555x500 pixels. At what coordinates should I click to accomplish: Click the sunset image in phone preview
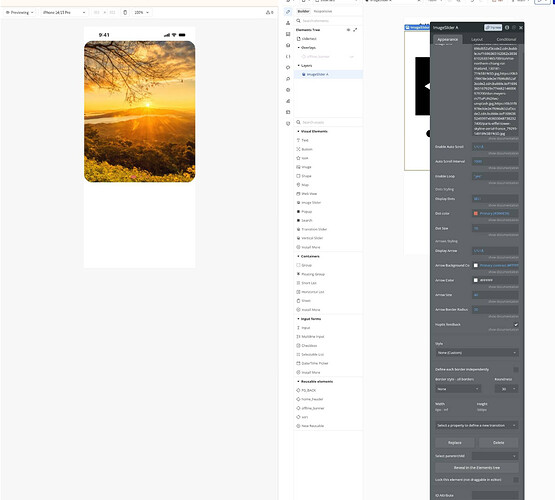click(139, 111)
